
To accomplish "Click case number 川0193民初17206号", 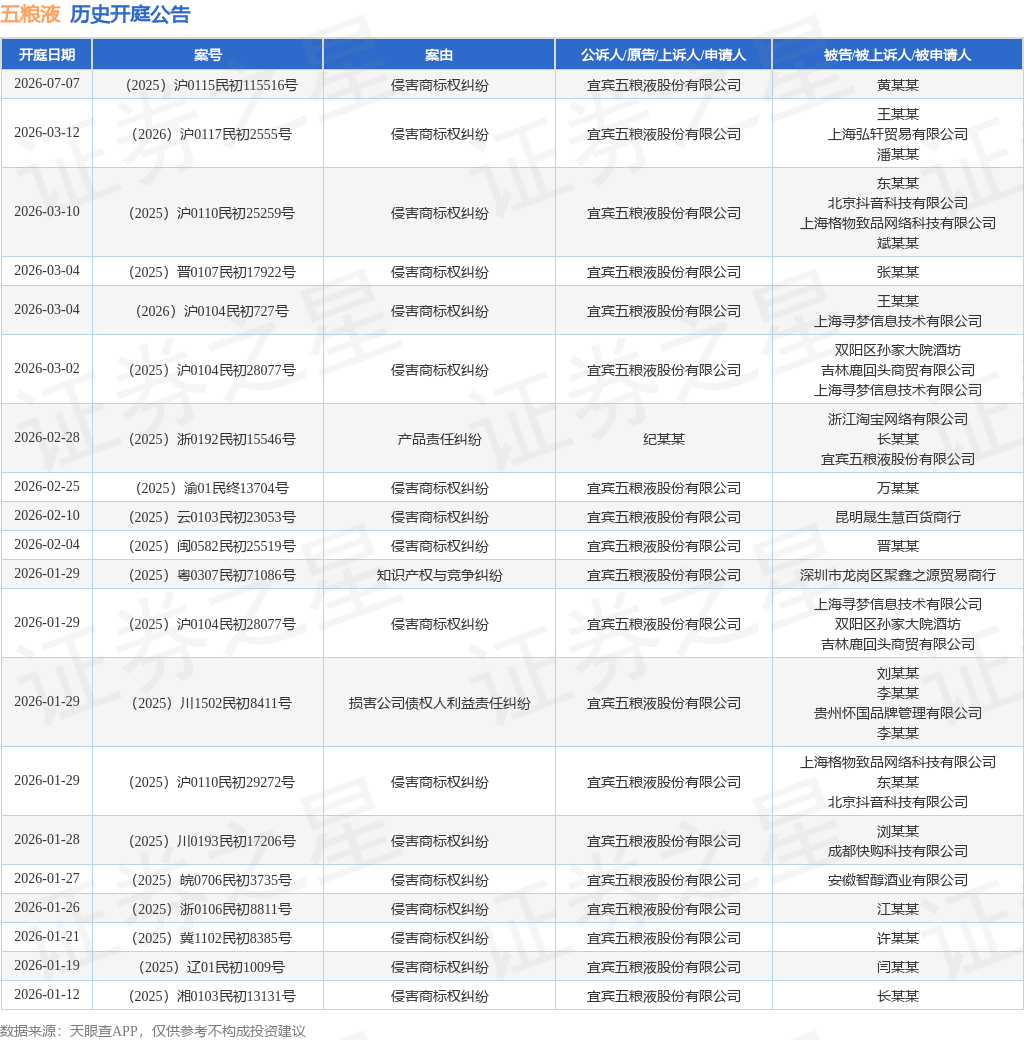I will point(212,841).
